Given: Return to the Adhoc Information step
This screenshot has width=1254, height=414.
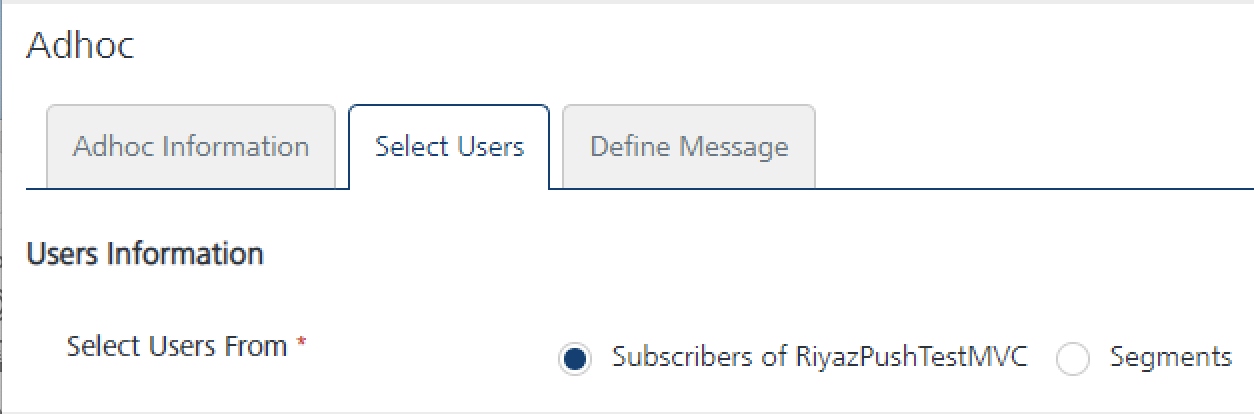Looking at the screenshot, I should tap(191, 147).
